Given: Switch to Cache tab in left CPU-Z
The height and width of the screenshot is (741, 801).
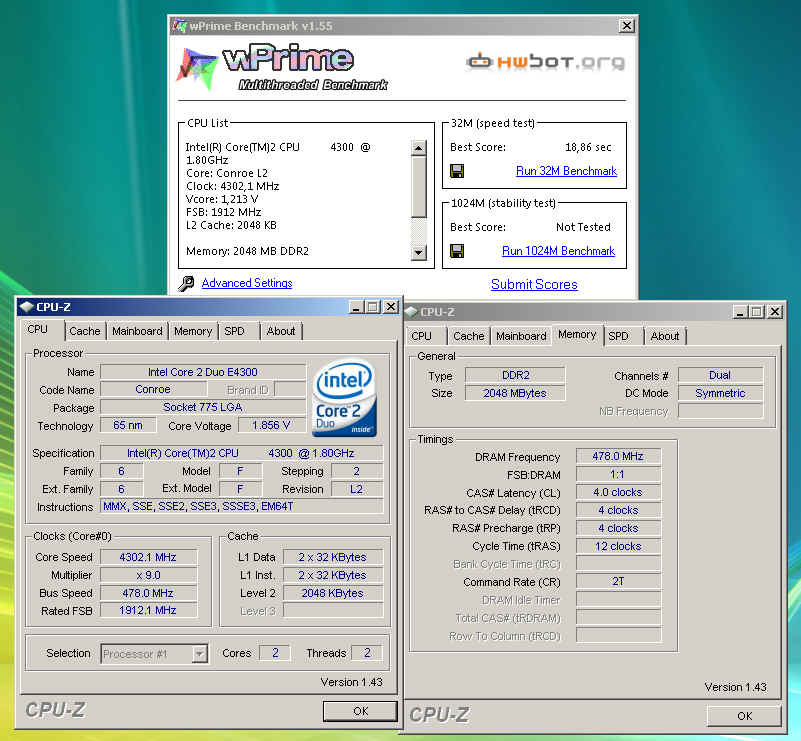Looking at the screenshot, I should [85, 331].
